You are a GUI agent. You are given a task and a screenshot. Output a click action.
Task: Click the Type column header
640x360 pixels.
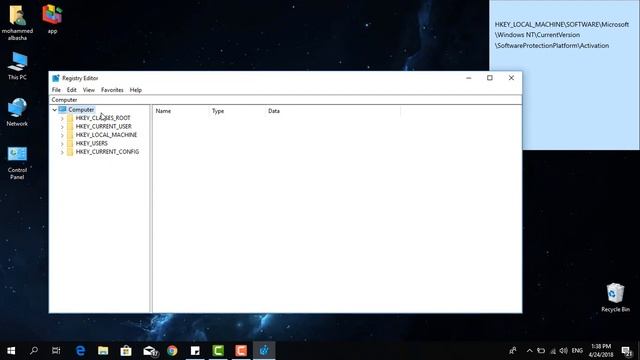pos(237,111)
